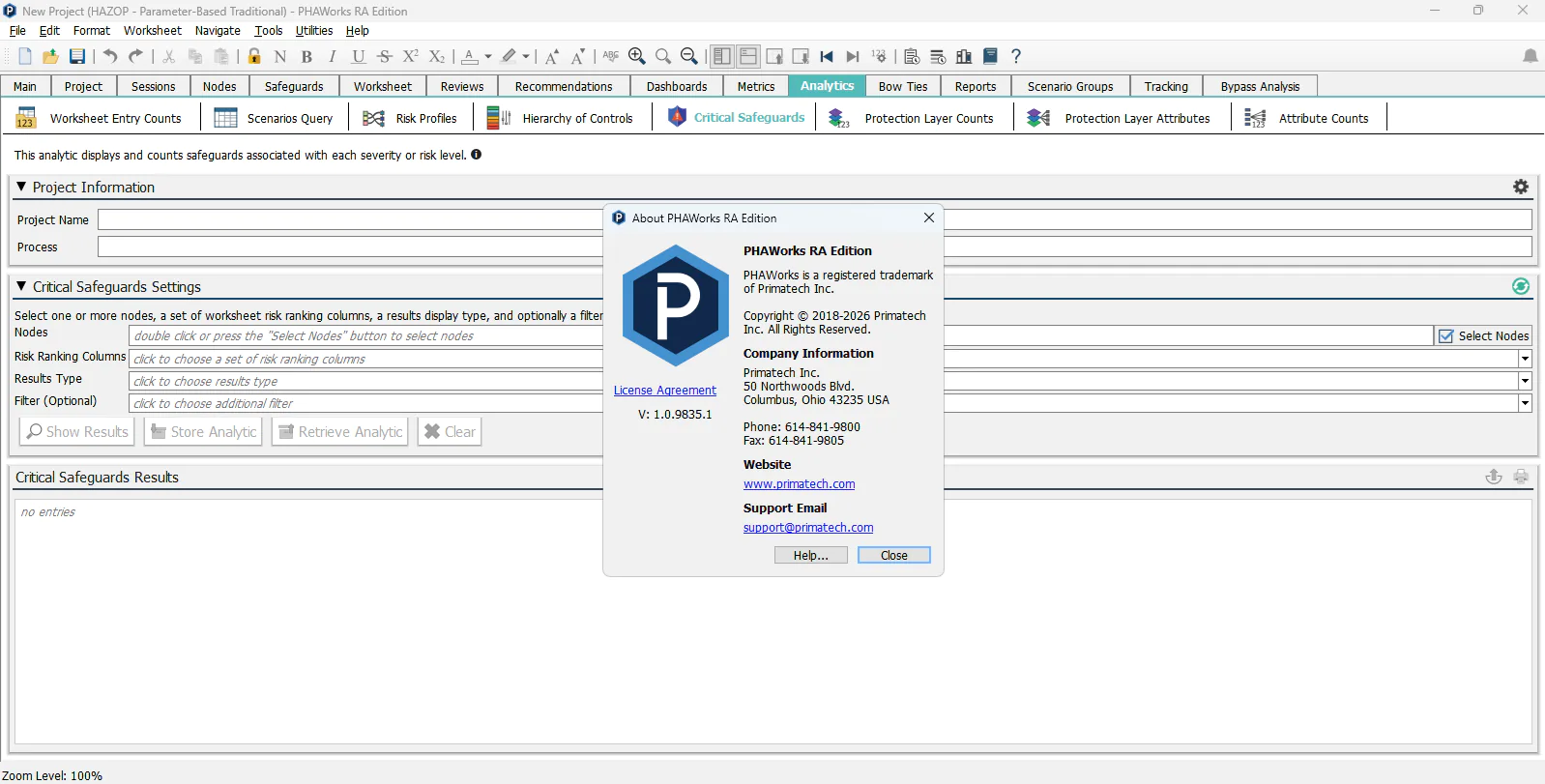
Task: Zoom out with the magnifier minus icon
Action: 689,56
